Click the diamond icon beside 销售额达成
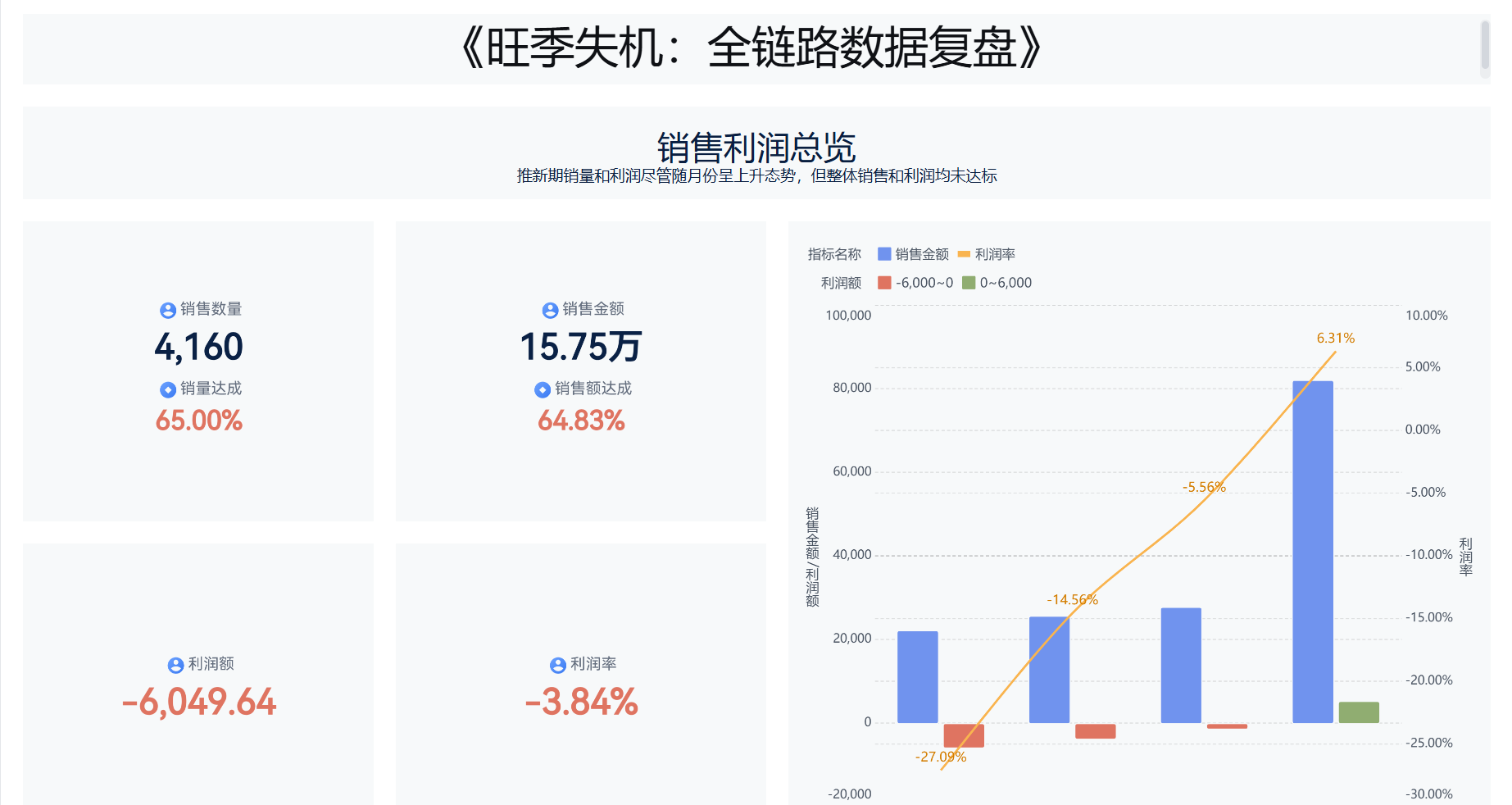 [x=543, y=389]
